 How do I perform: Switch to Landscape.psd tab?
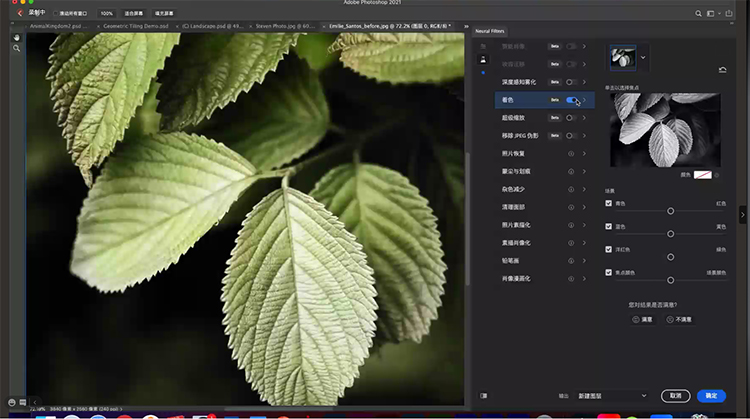[x=212, y=26]
